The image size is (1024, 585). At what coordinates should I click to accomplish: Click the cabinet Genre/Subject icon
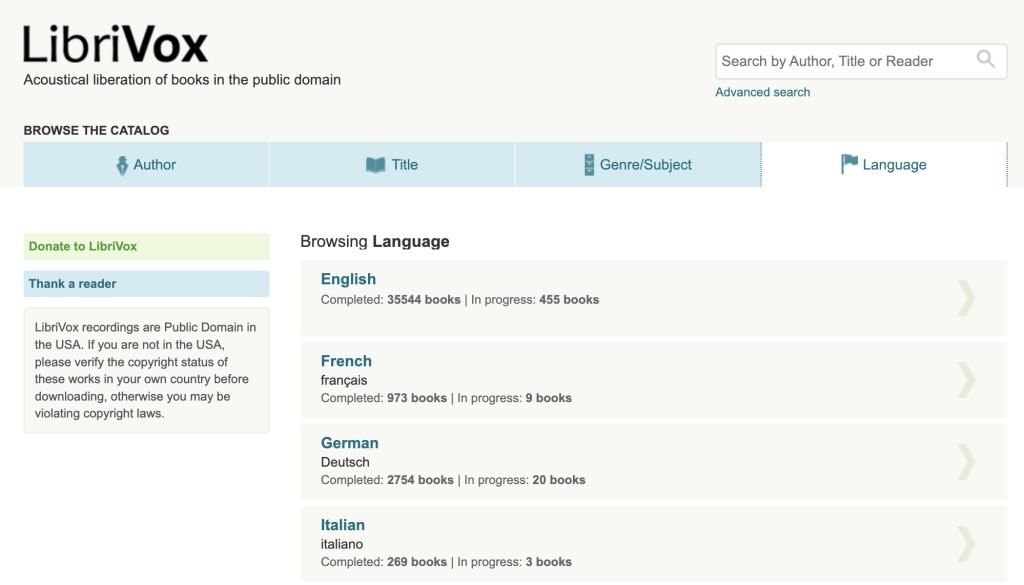[x=589, y=165]
